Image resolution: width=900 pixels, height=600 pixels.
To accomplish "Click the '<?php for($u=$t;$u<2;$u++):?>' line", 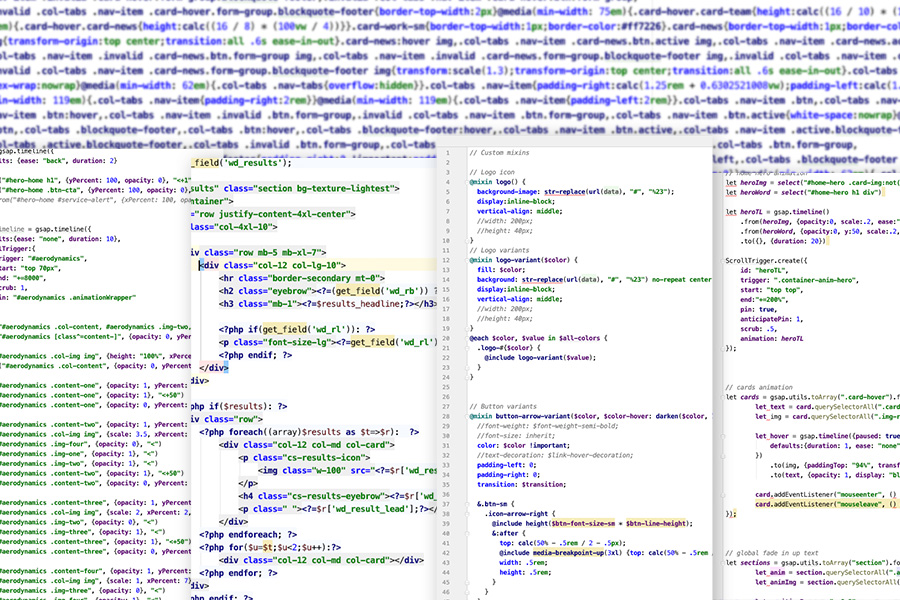I will tap(270, 547).
